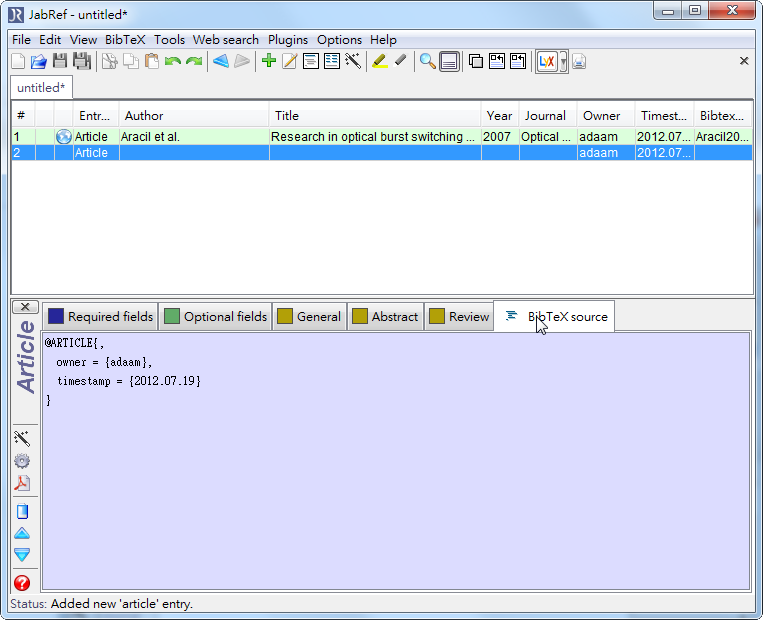Push entries to LyX with the LyX icon
763x620 pixels.
[x=546, y=62]
